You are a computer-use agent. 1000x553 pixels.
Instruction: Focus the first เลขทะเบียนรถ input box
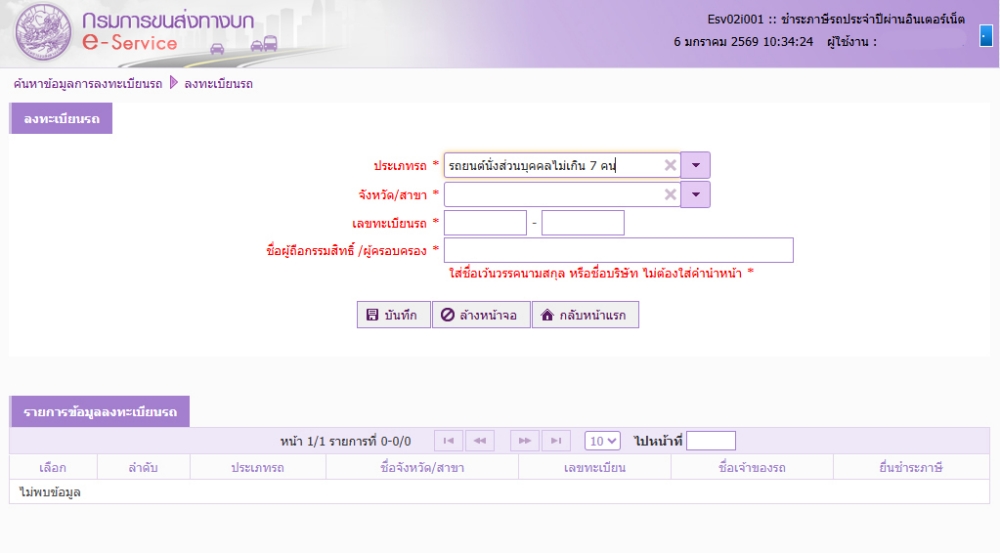click(x=485, y=223)
